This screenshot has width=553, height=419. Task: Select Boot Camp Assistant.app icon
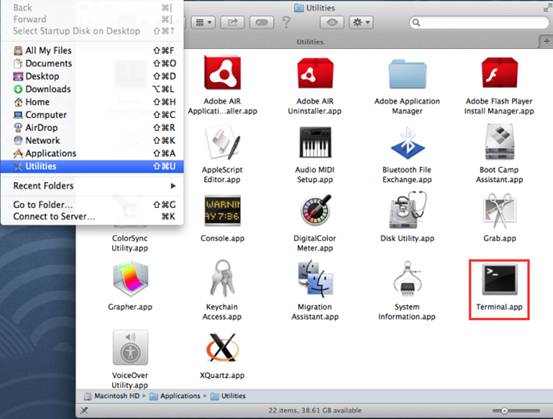(x=499, y=142)
